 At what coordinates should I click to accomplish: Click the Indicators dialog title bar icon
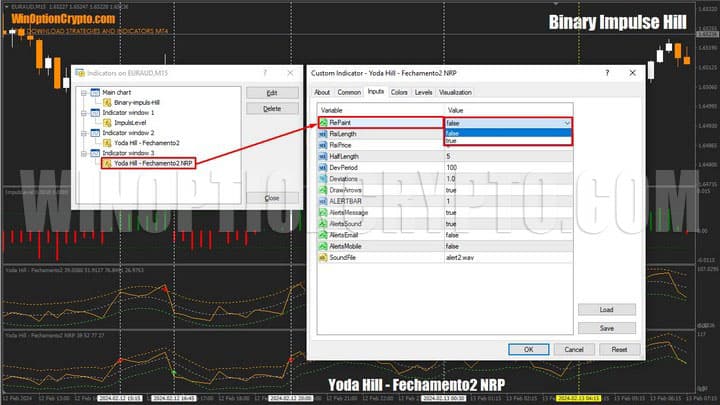point(80,73)
